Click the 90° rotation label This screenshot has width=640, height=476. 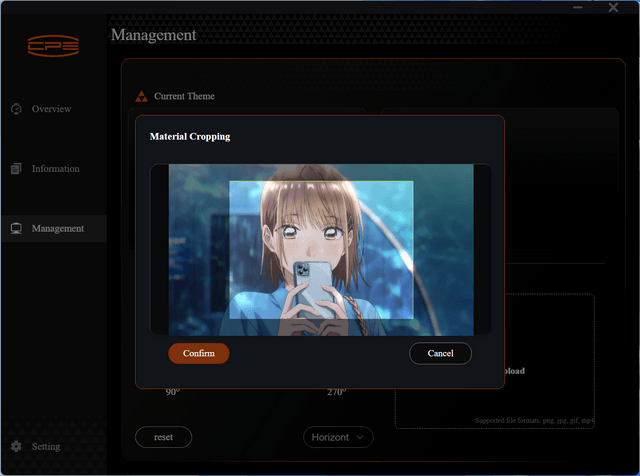[x=172, y=392]
